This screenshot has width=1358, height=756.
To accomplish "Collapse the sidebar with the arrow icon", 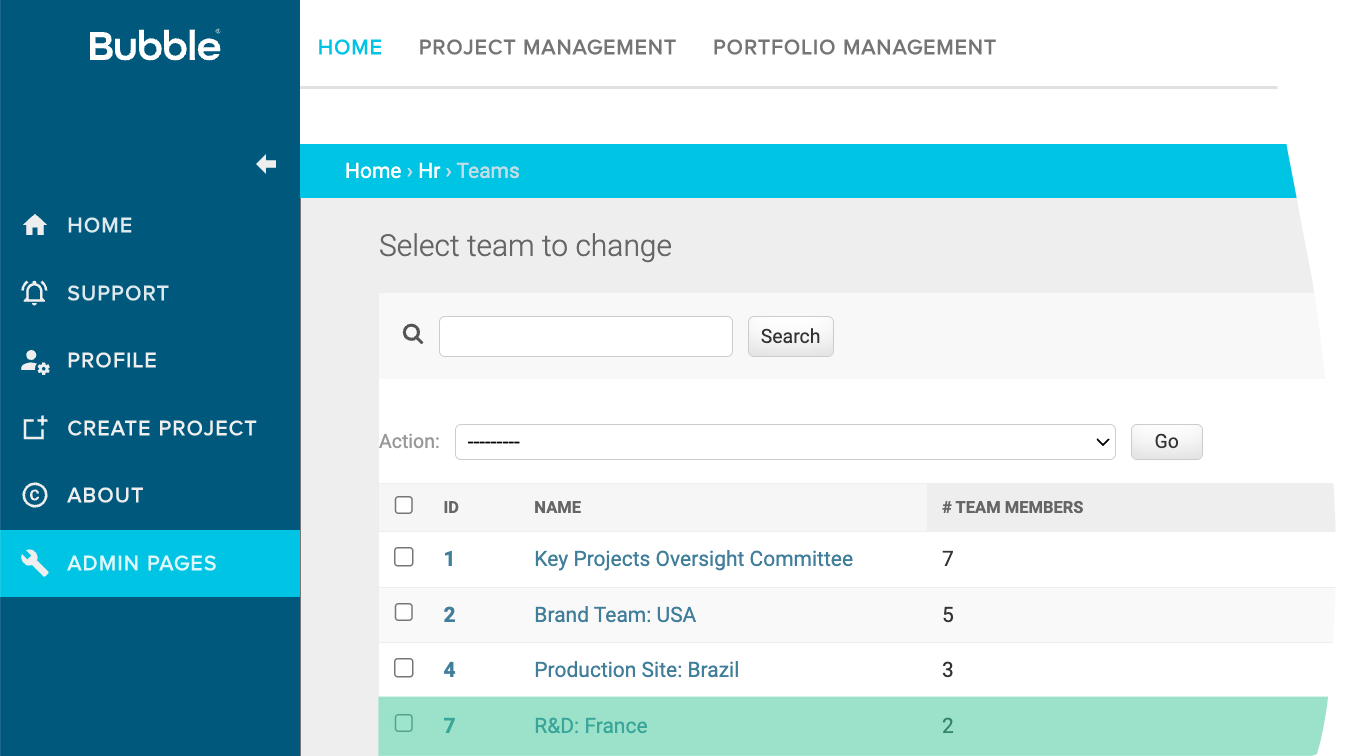I will [266, 165].
